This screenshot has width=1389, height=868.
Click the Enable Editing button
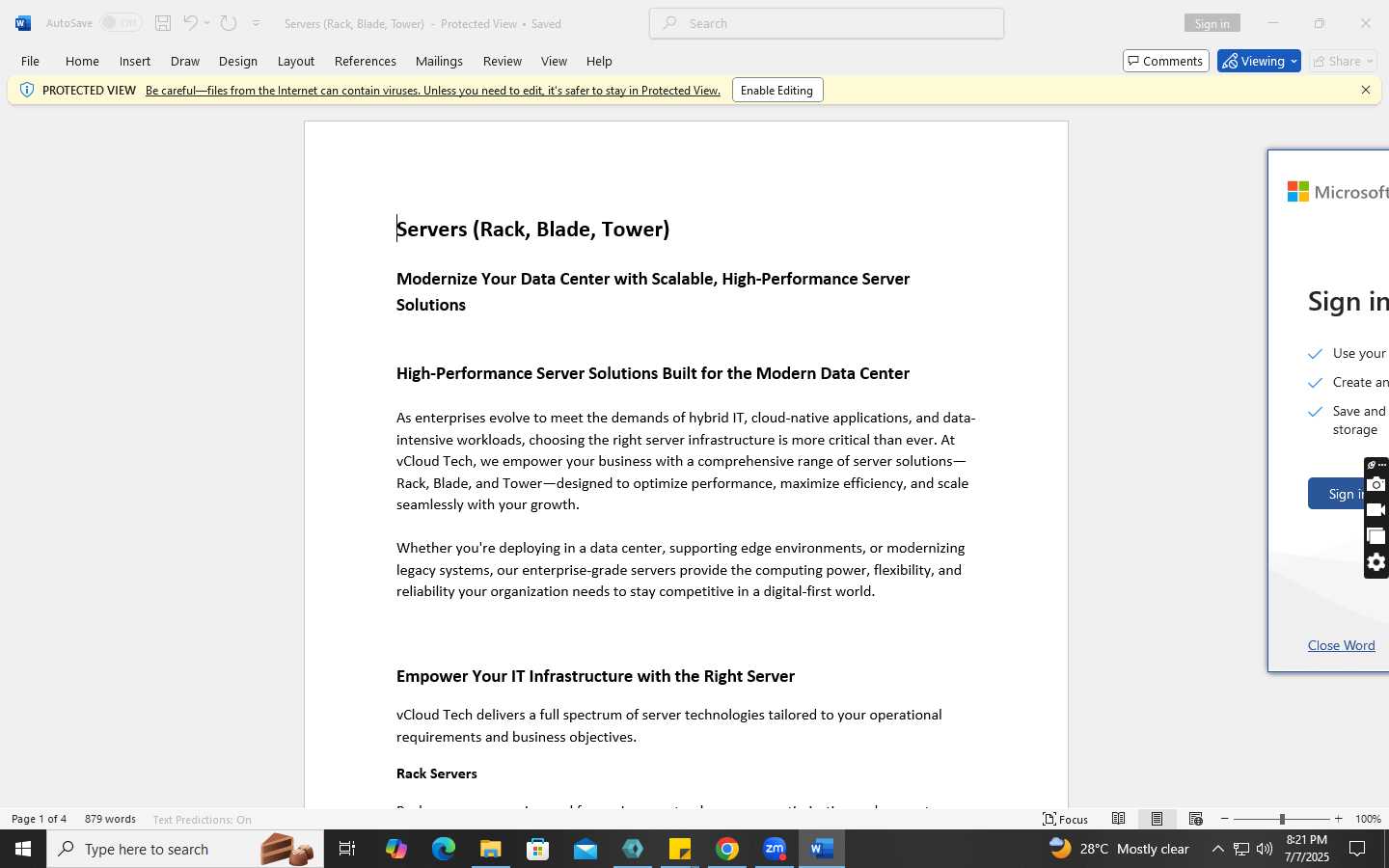click(777, 91)
